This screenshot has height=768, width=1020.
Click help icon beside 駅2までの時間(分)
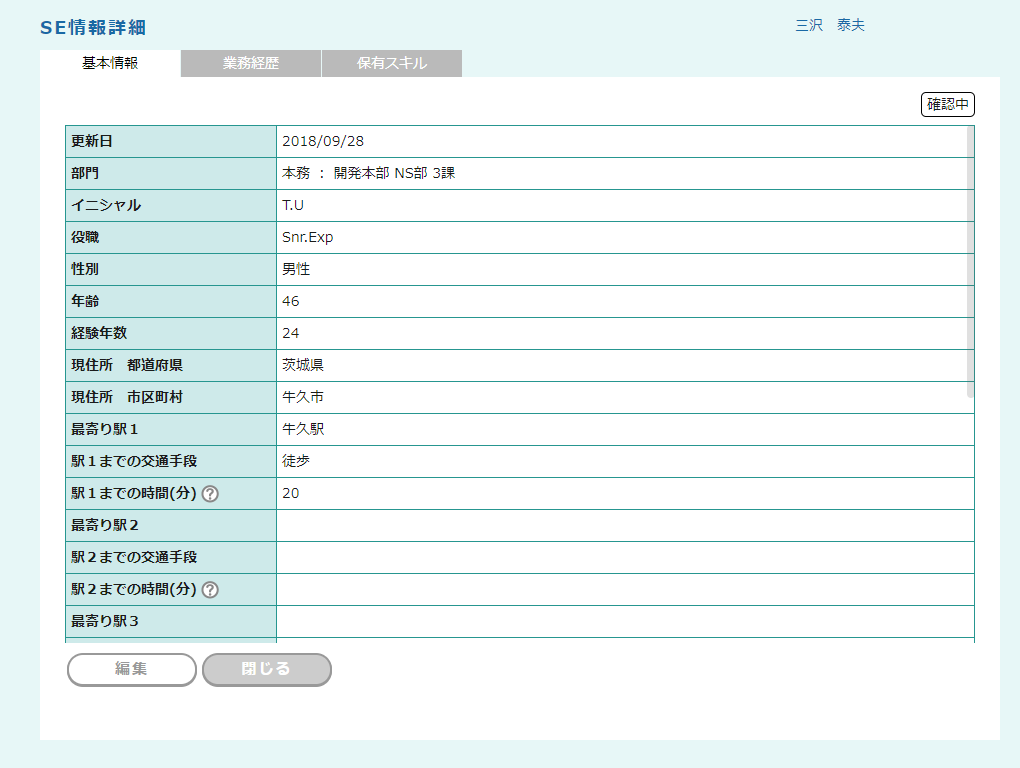[x=210, y=590]
